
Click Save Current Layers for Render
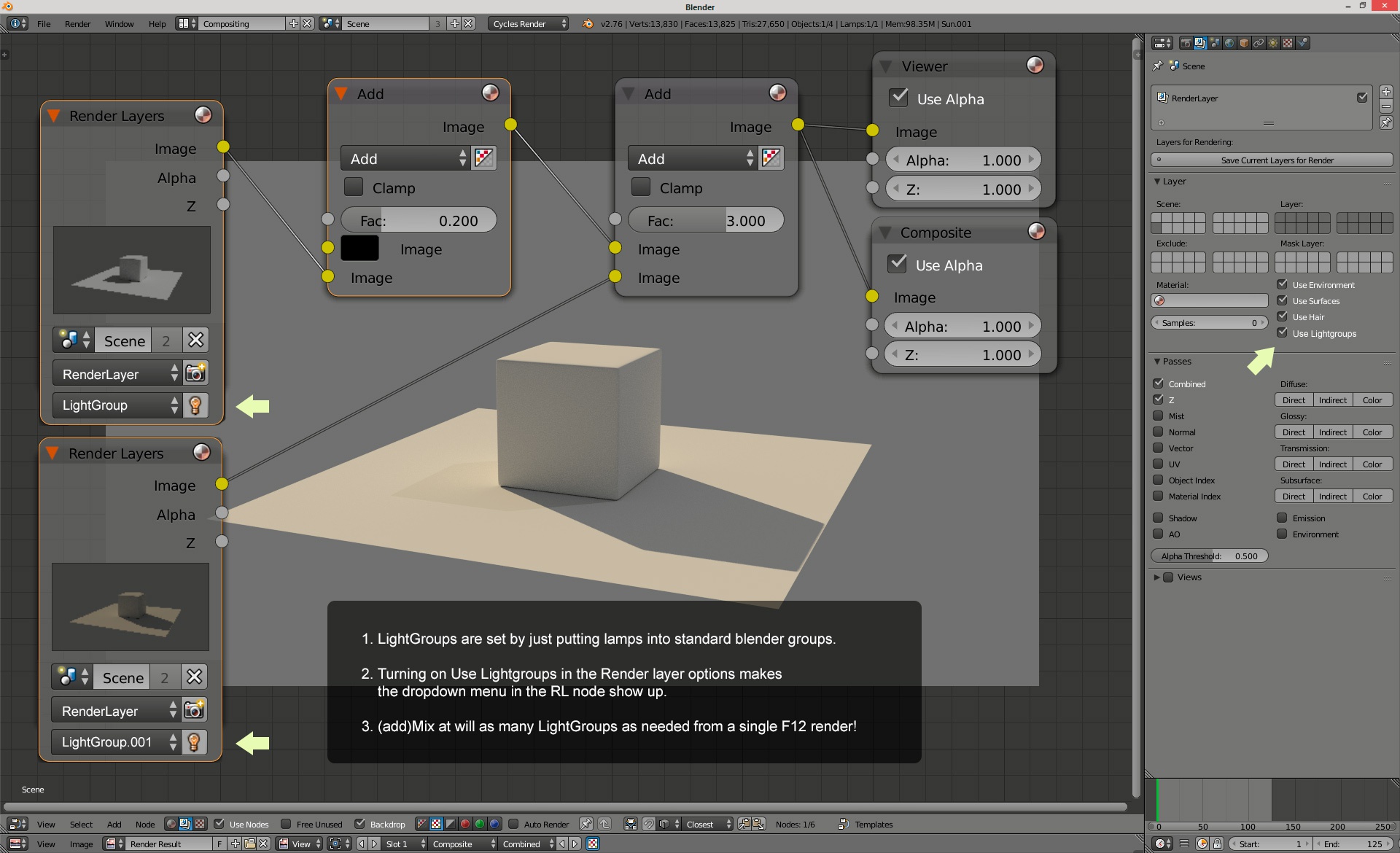(x=1272, y=160)
